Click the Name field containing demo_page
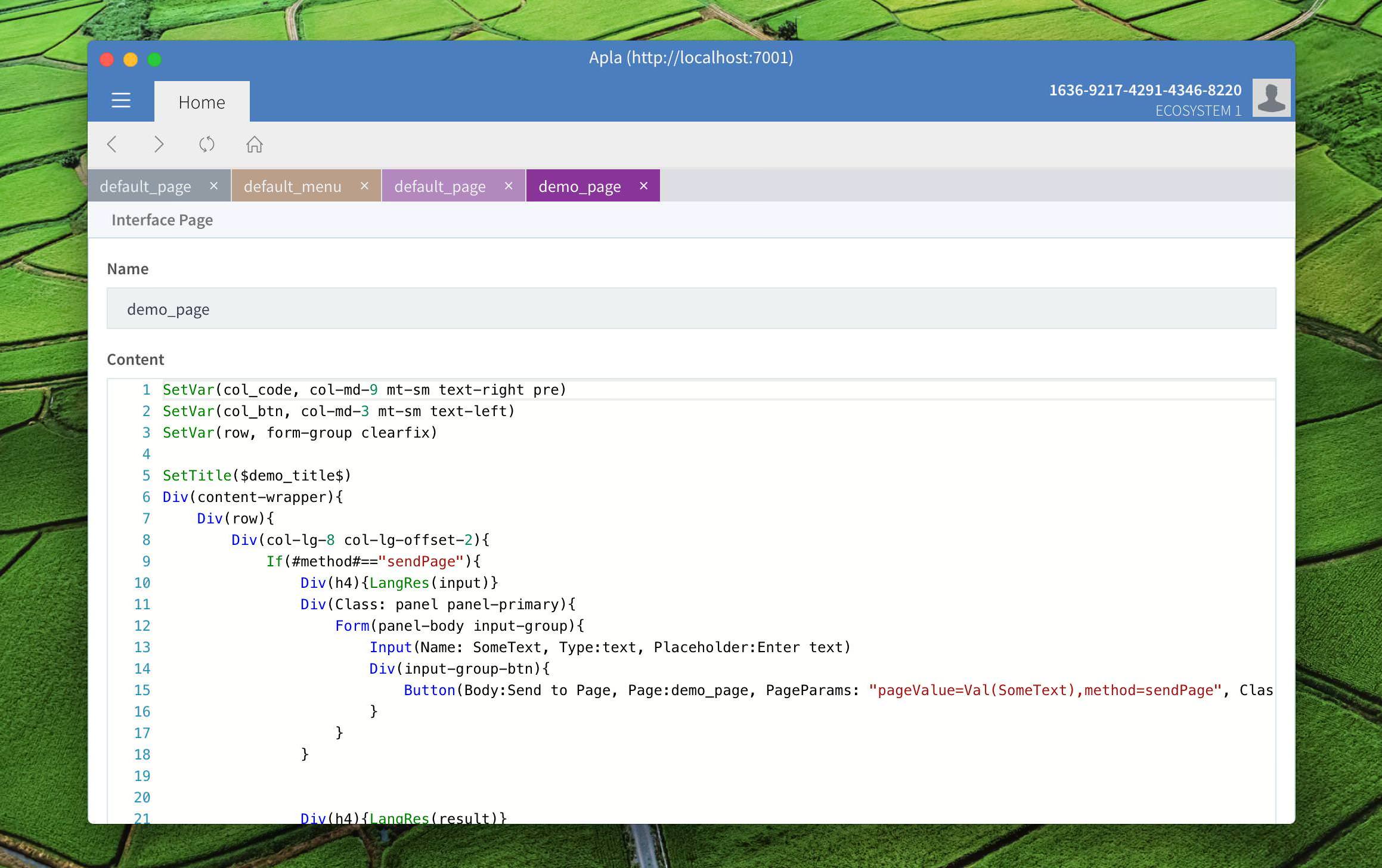 [x=690, y=309]
